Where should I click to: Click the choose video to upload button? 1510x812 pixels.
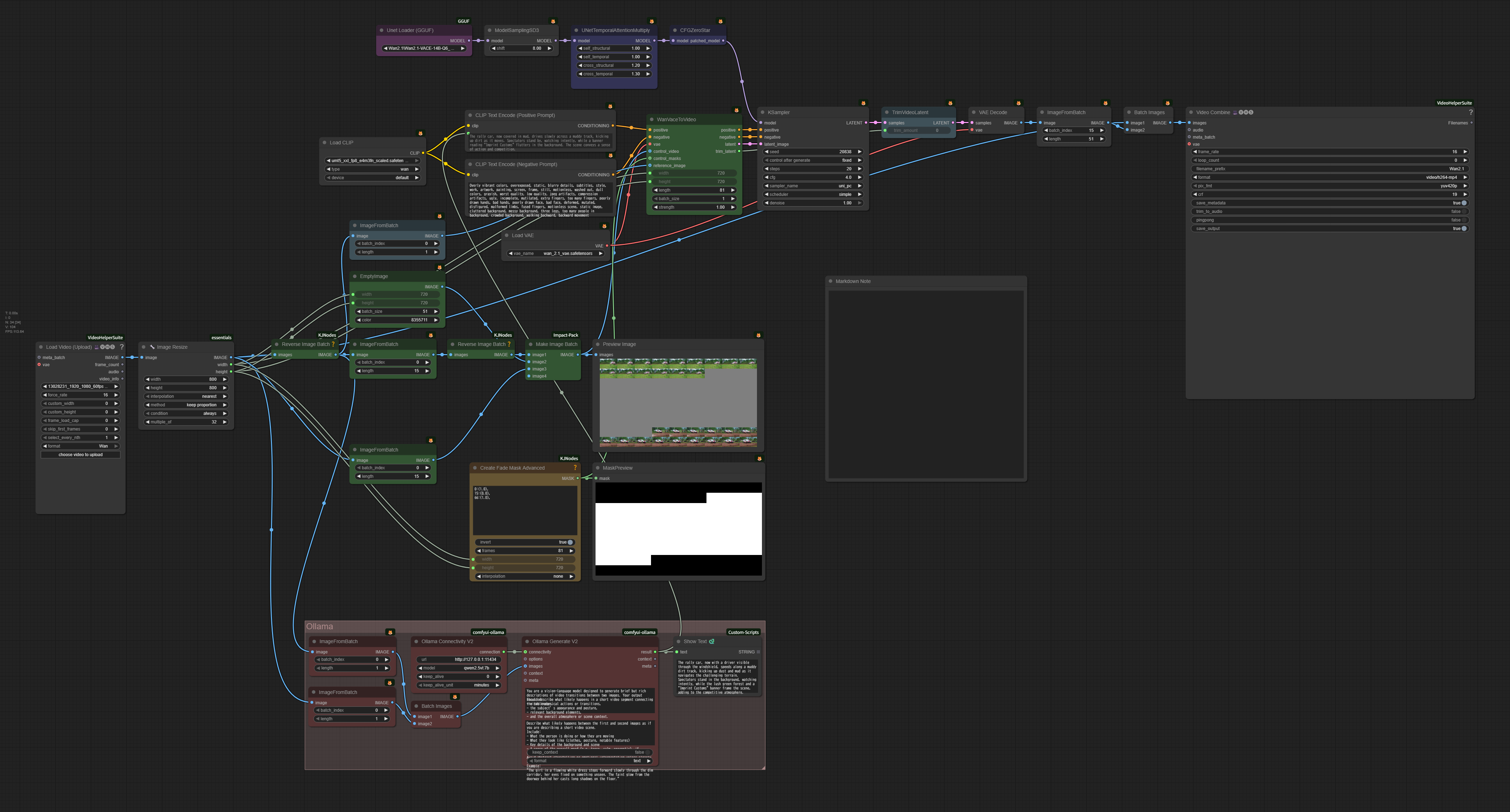(x=80, y=454)
